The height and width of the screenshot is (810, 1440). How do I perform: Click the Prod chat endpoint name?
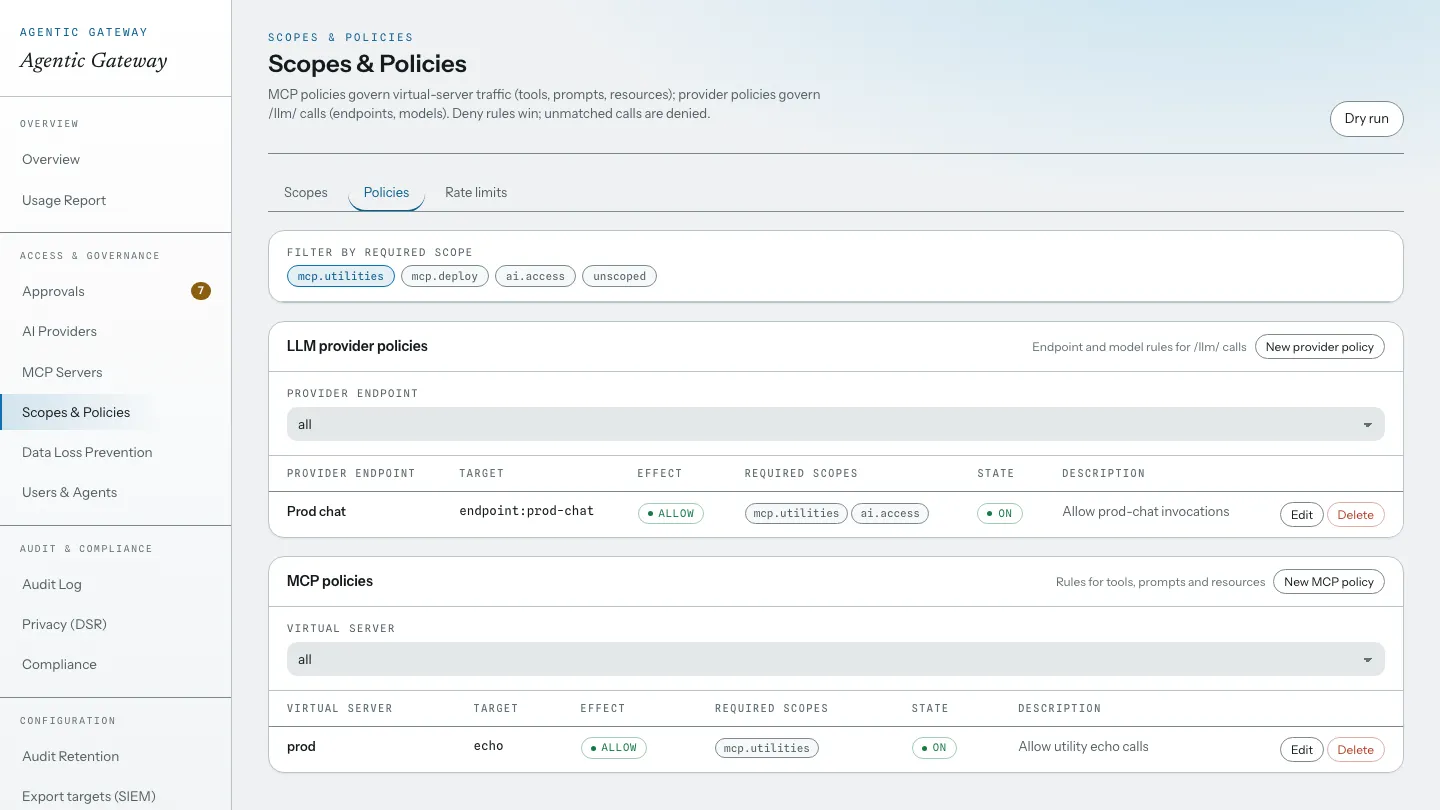[316, 511]
